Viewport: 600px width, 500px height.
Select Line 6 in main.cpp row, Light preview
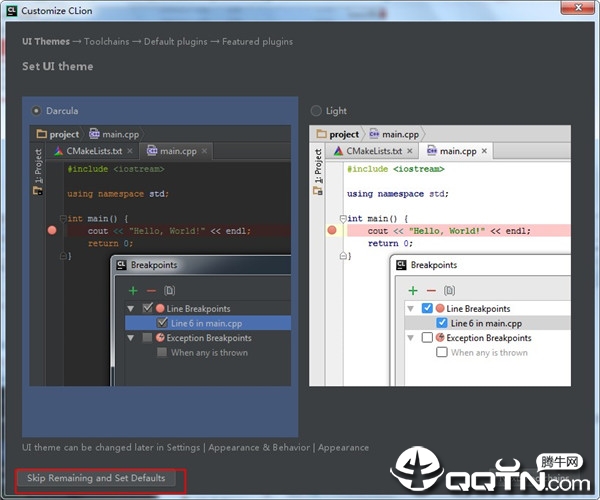(488, 323)
